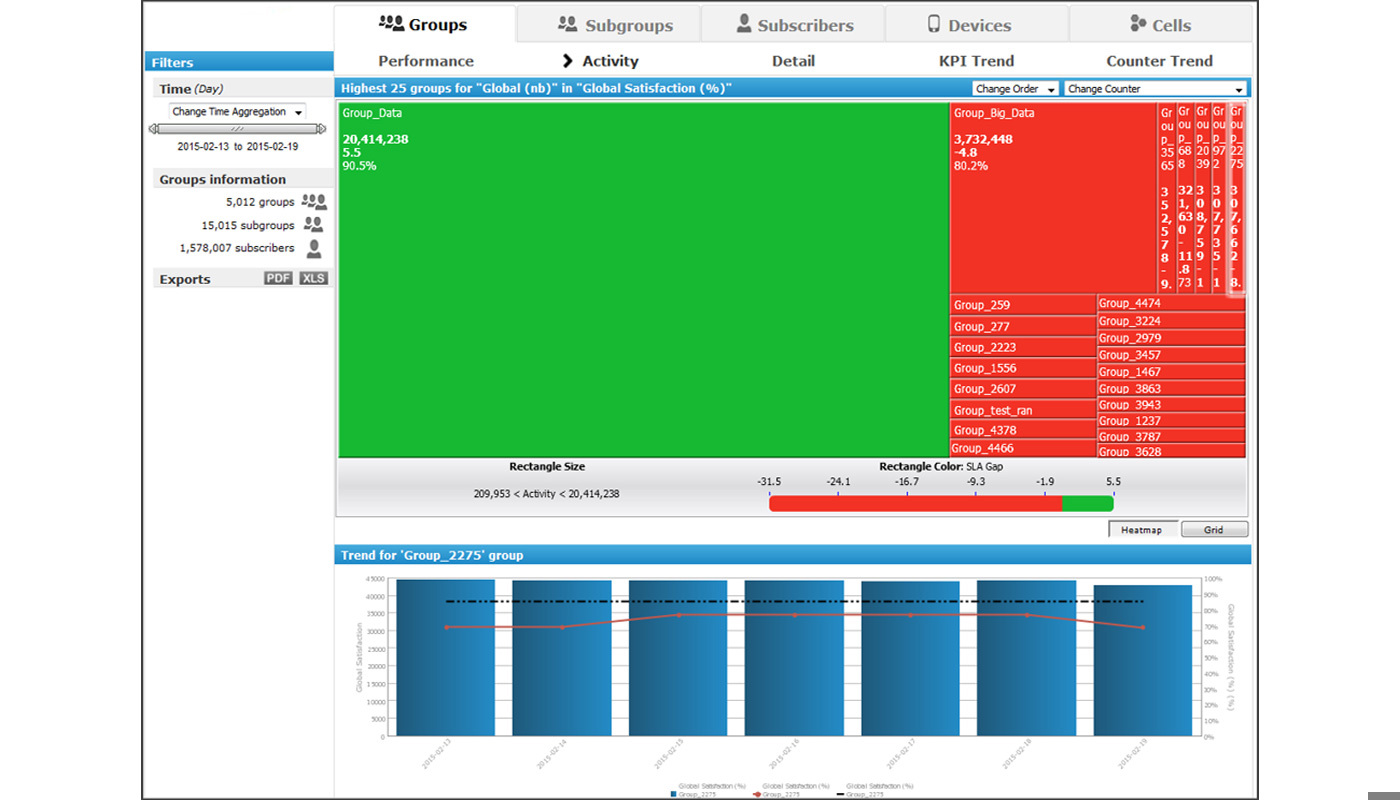Open the Change Time Aggregation dropdown

click(237, 112)
